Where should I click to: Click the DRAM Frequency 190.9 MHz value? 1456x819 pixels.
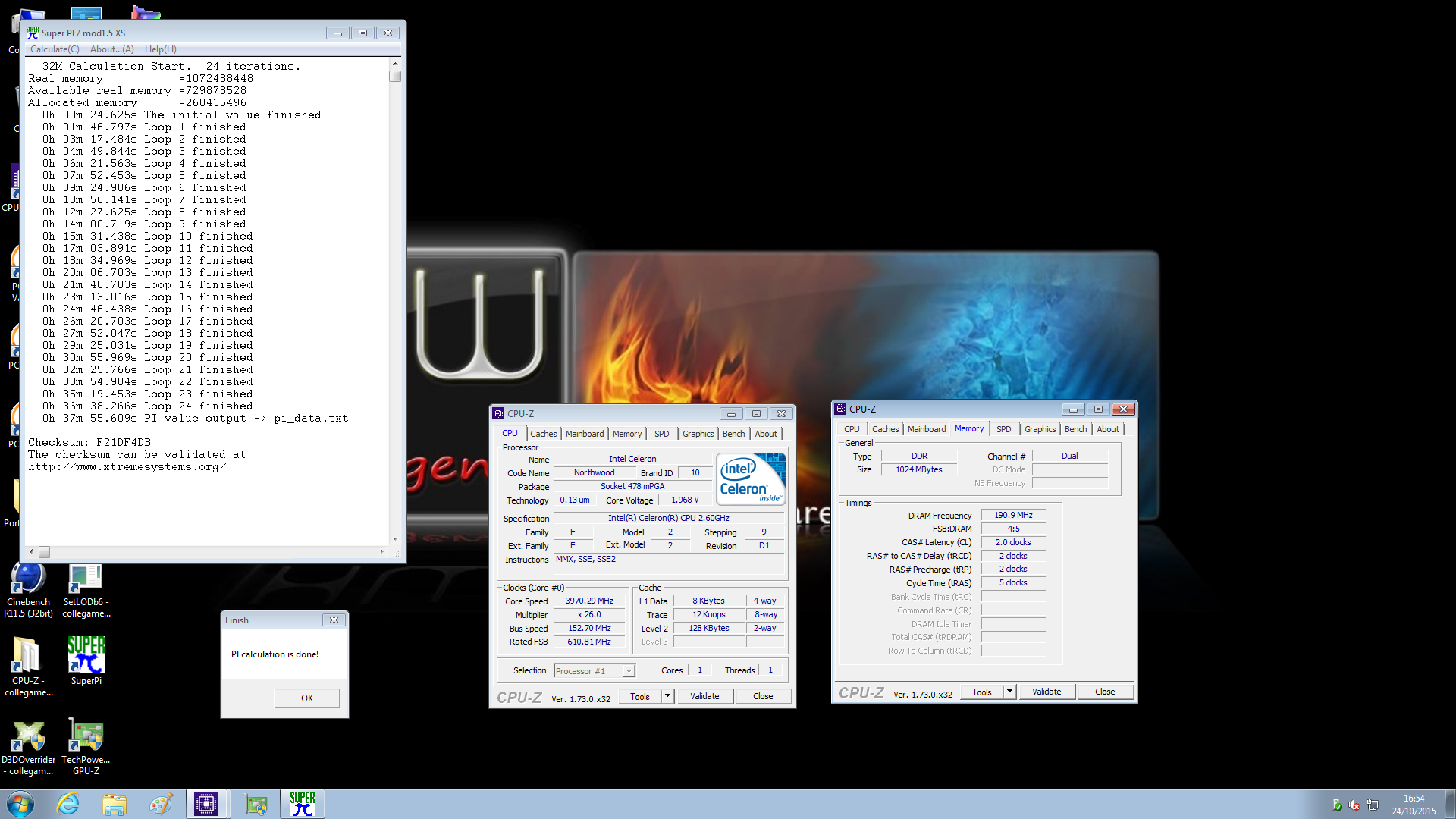click(1013, 515)
